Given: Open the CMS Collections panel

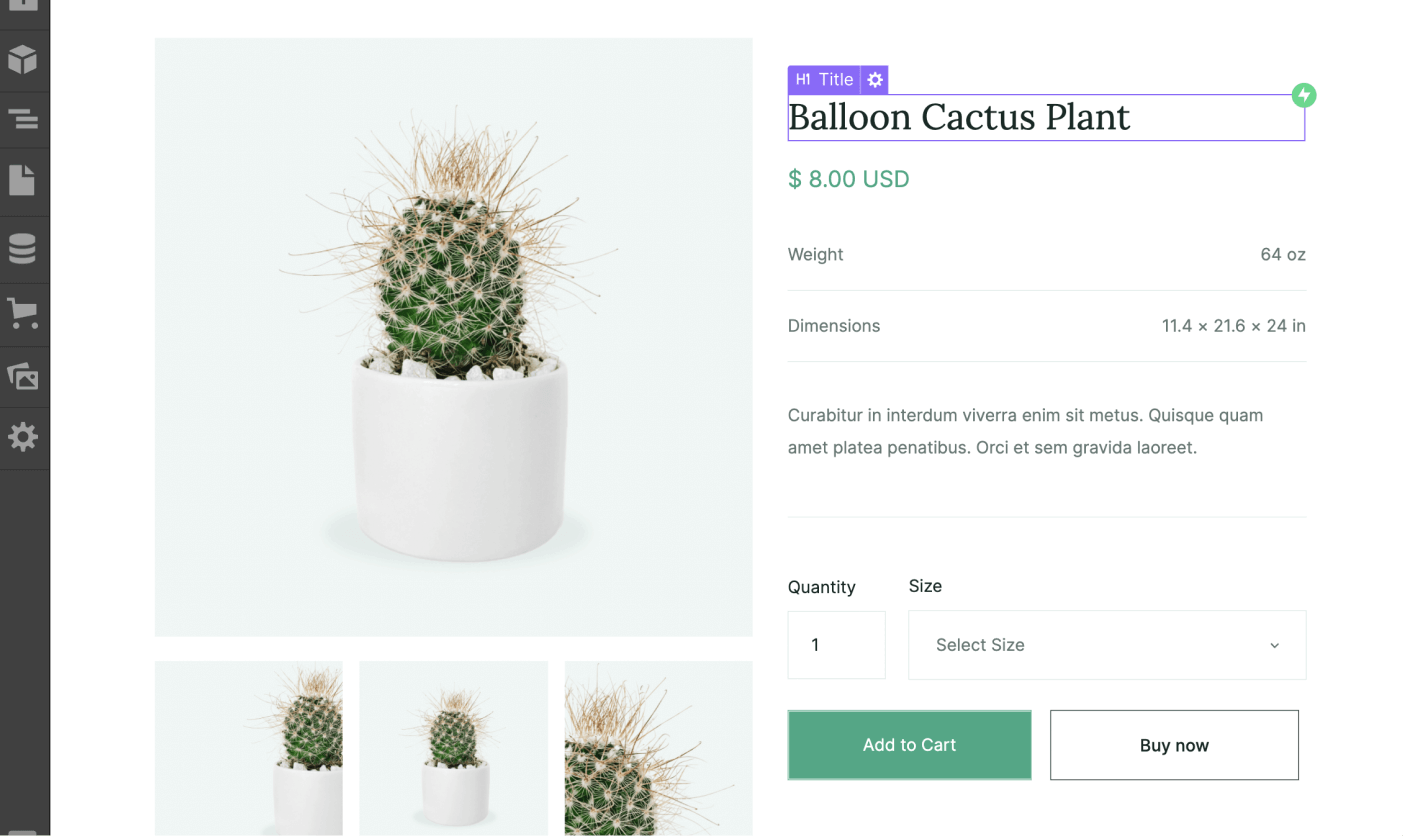Looking at the screenshot, I should [x=24, y=248].
